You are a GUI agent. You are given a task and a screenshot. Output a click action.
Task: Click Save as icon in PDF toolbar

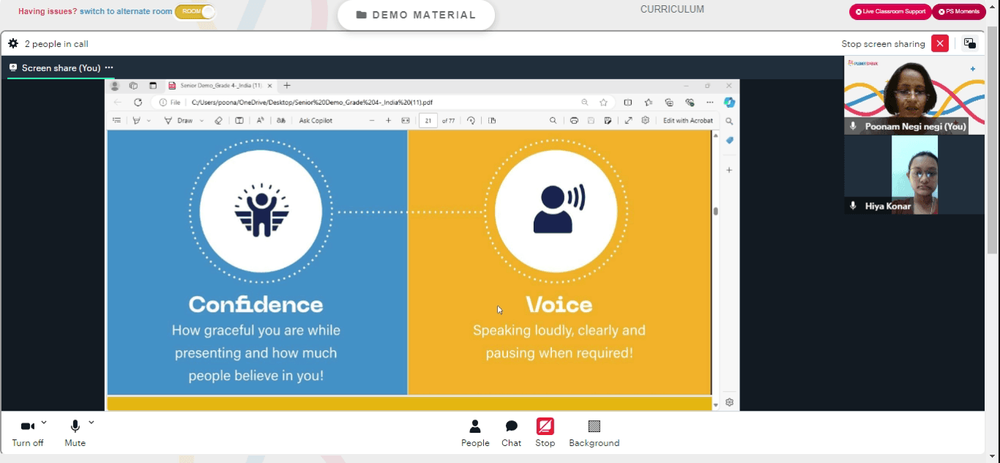click(x=608, y=120)
